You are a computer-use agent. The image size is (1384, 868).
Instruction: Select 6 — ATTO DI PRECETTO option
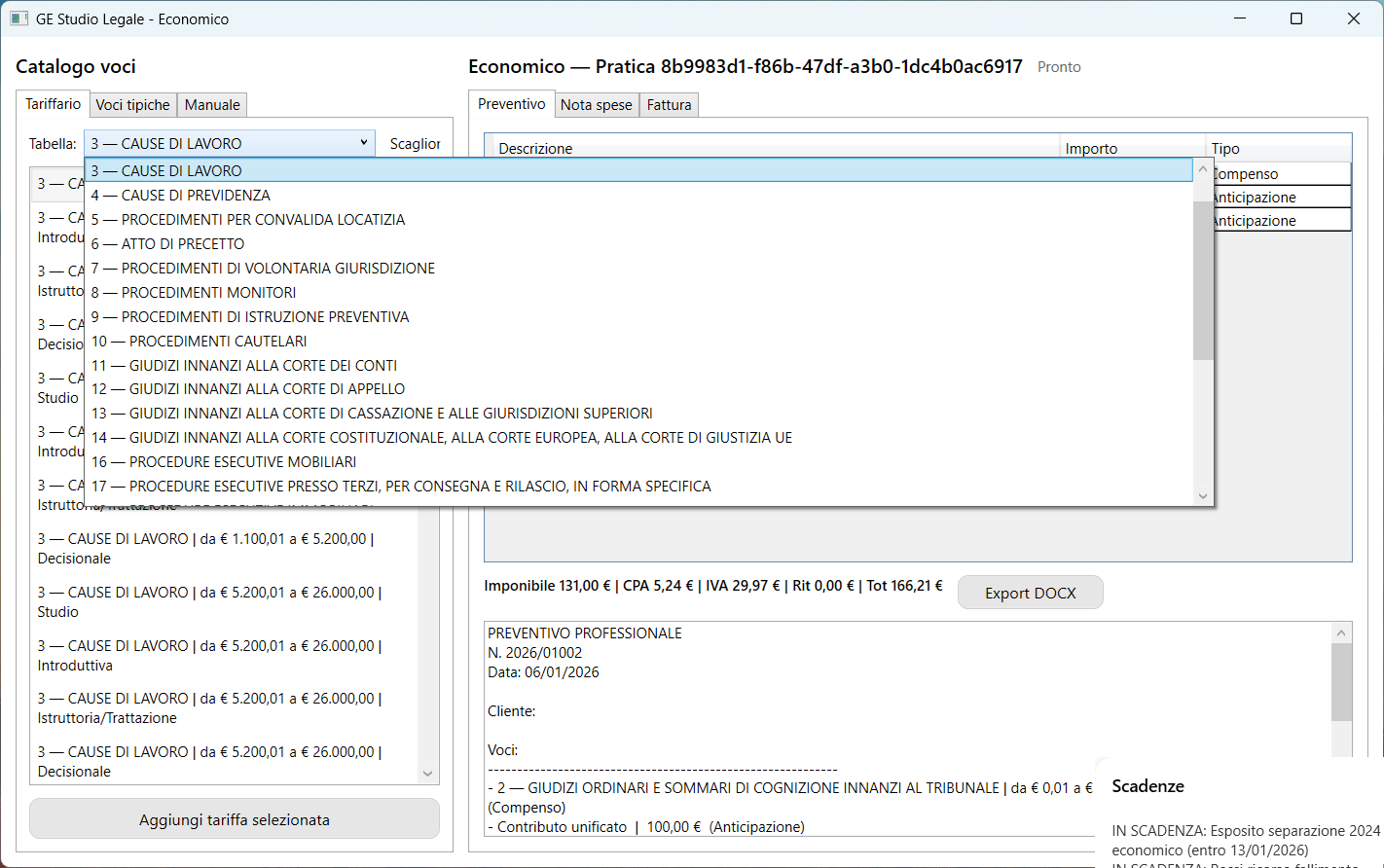(x=167, y=243)
